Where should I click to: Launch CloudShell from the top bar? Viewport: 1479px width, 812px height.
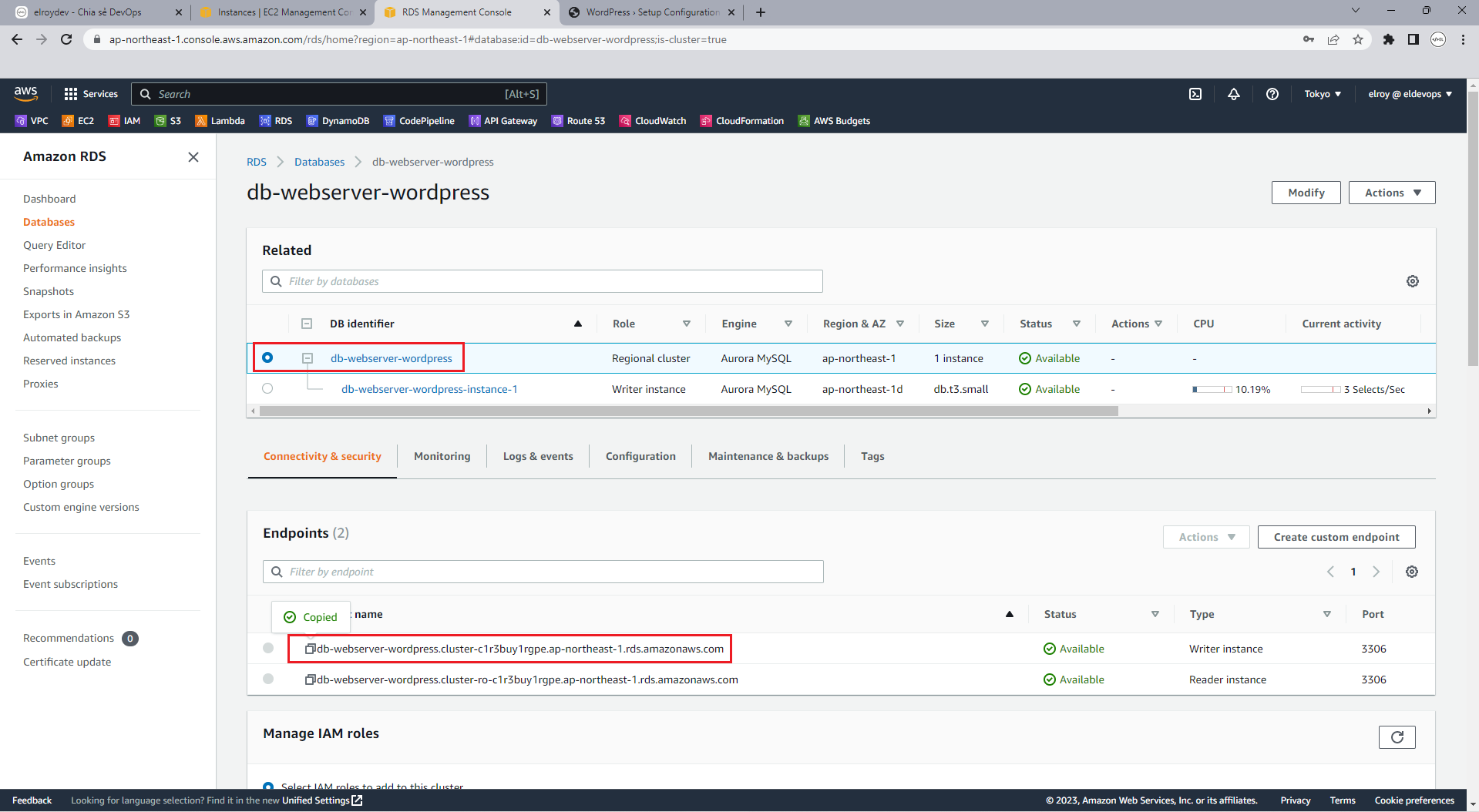[x=1195, y=94]
